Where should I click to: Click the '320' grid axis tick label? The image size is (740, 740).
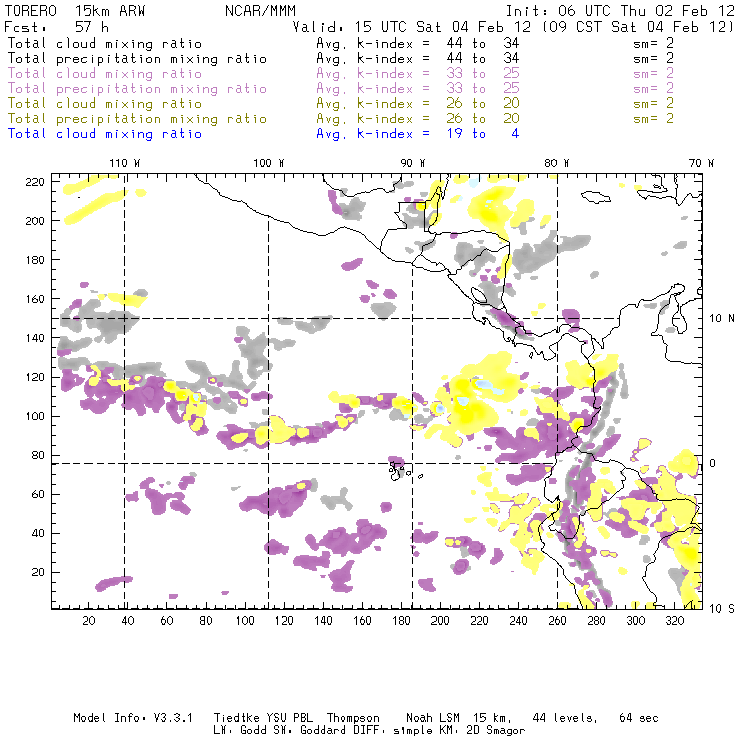(674, 621)
